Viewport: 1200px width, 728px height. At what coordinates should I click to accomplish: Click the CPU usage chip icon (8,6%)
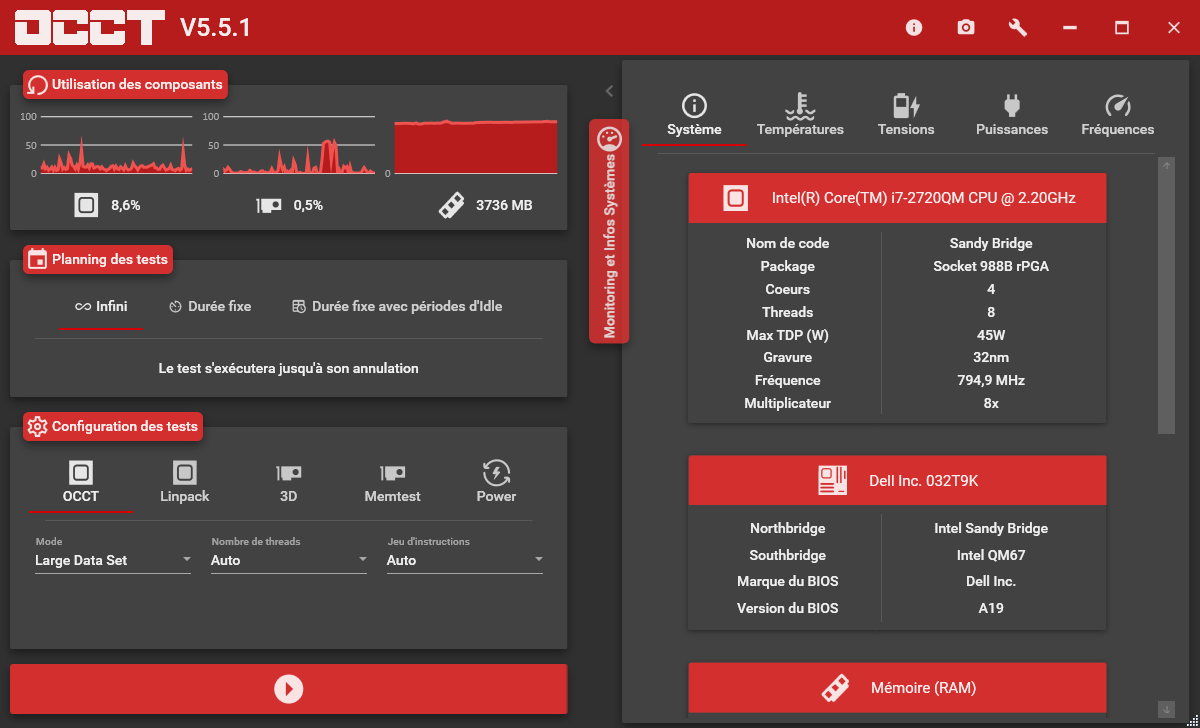[86, 205]
